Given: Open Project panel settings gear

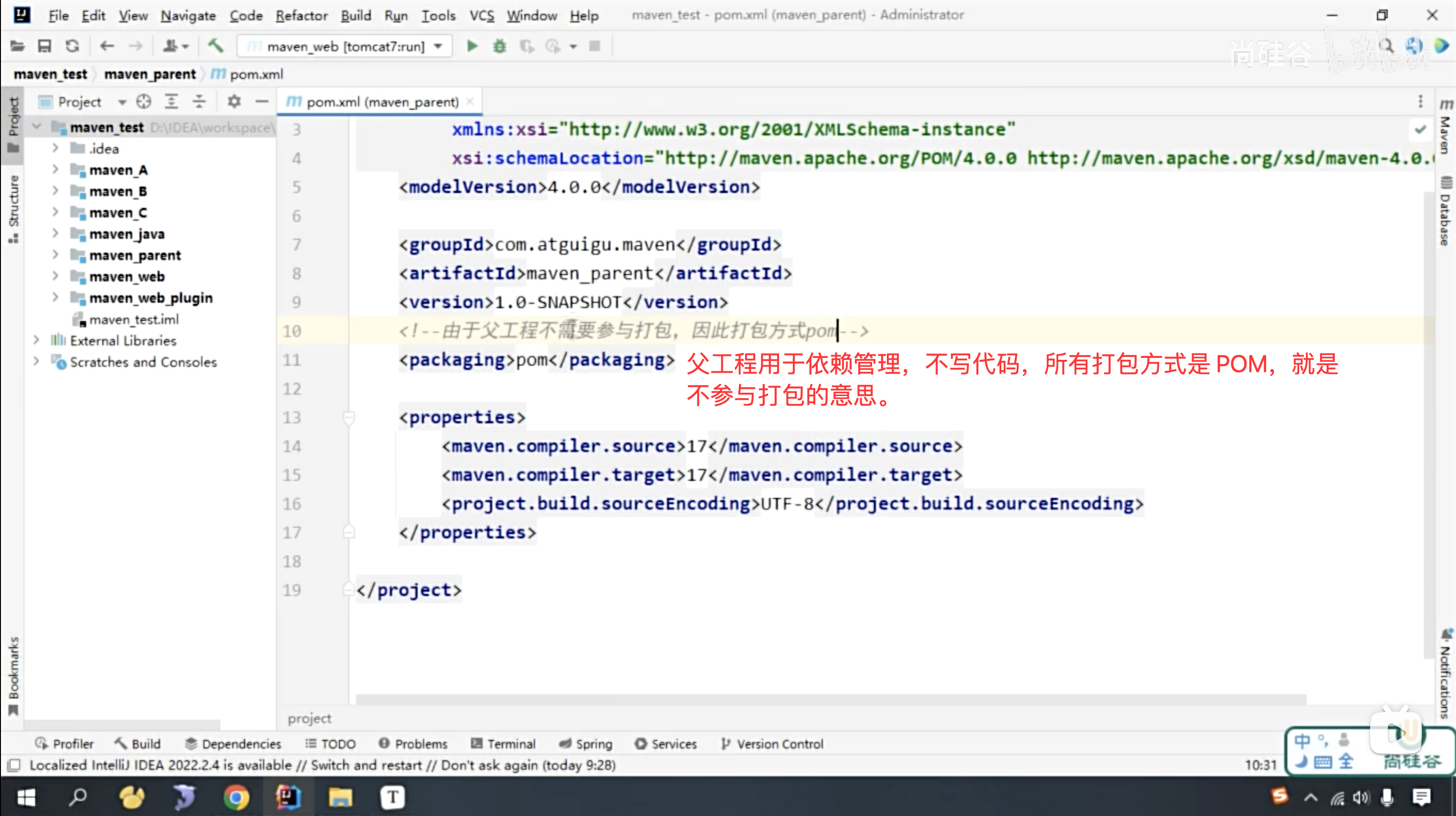Looking at the screenshot, I should click(x=234, y=102).
